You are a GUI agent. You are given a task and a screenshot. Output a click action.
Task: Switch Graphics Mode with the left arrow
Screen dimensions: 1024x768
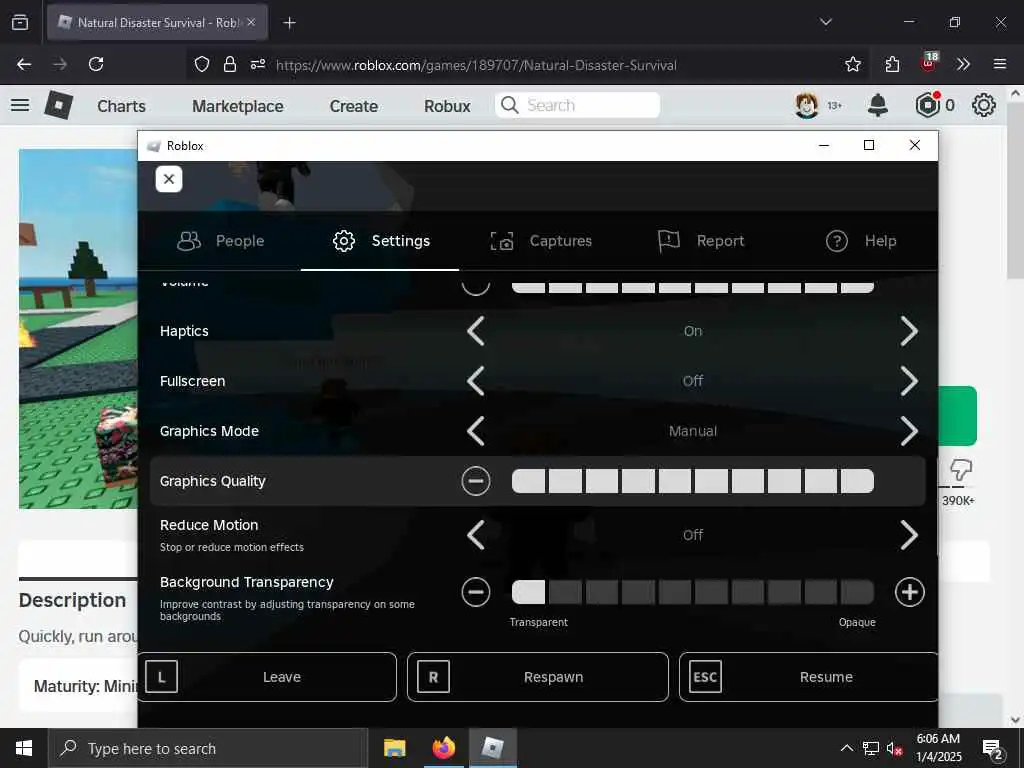pos(476,431)
